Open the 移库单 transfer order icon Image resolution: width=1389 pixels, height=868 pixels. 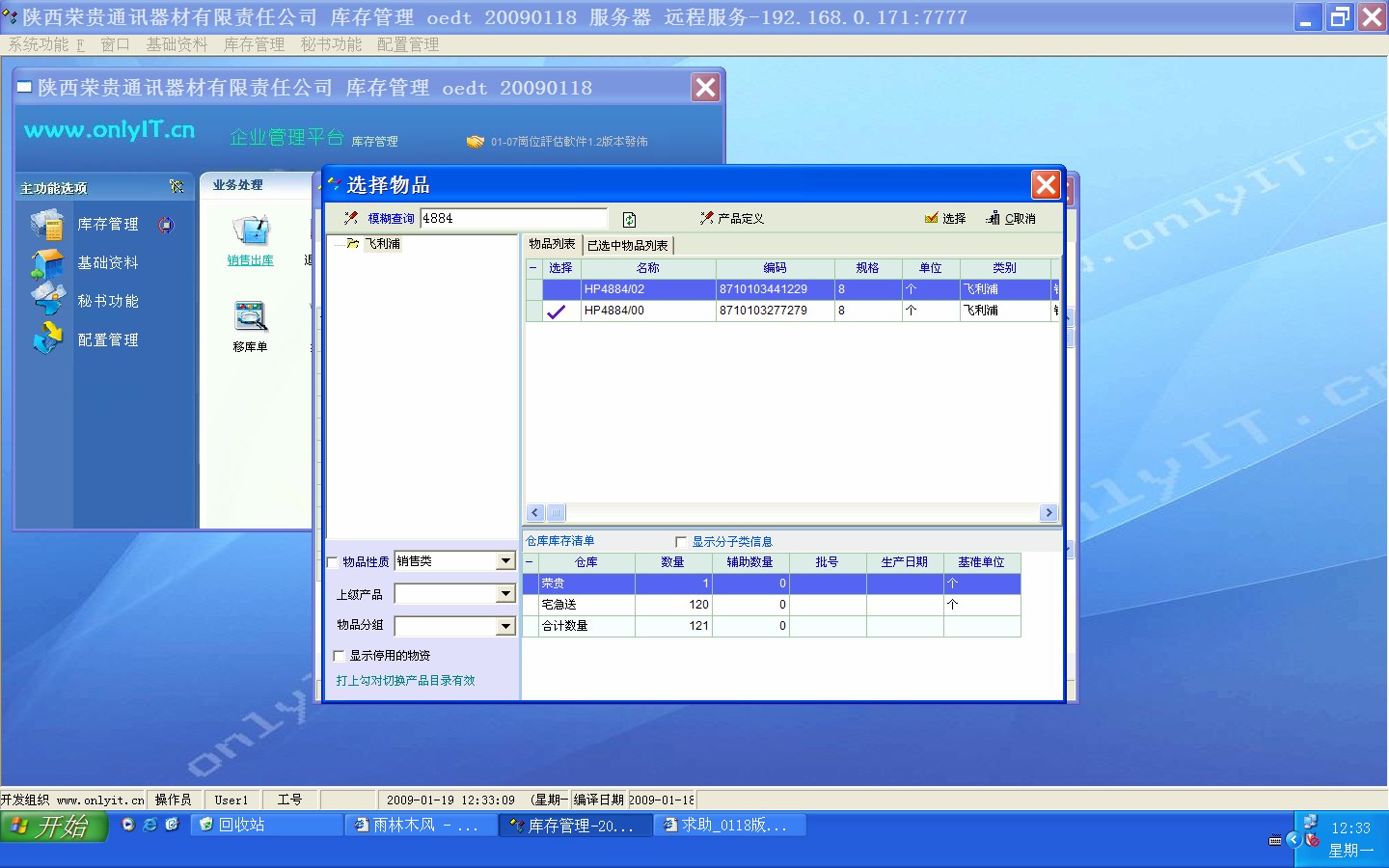pos(251,317)
